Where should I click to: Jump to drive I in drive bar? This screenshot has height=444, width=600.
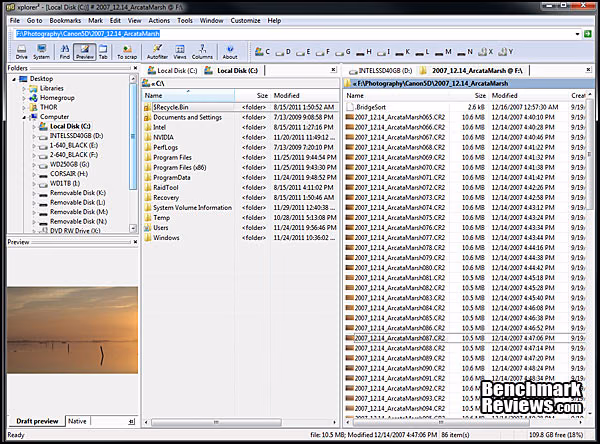tap(383, 52)
